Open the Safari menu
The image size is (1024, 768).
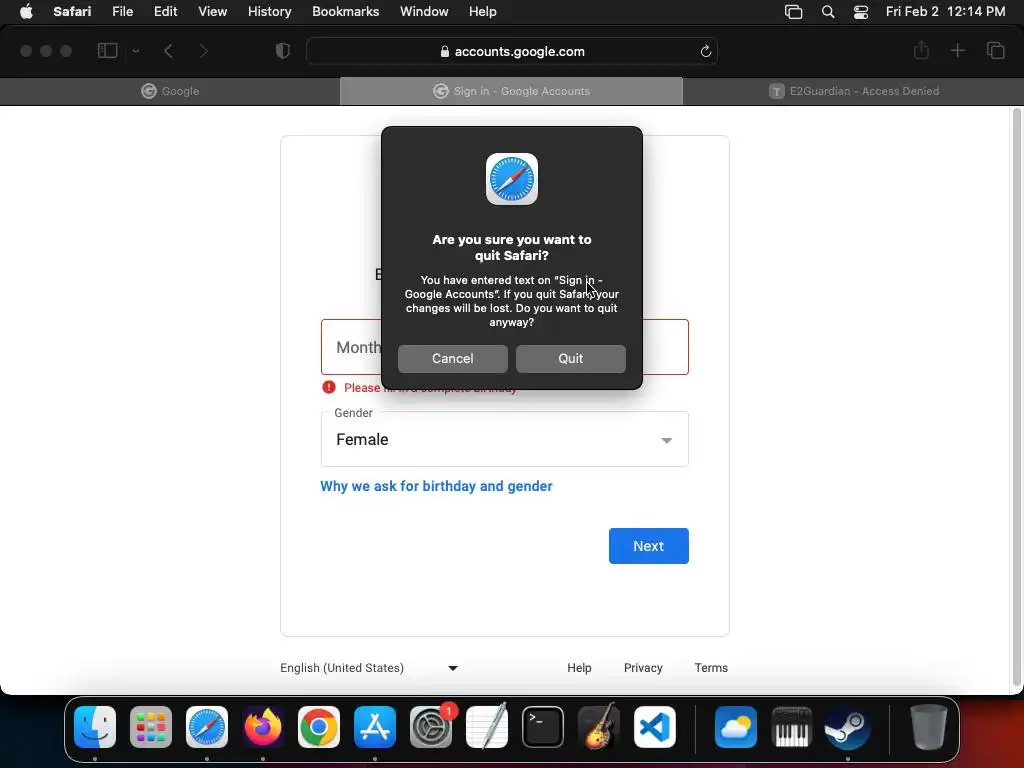(x=72, y=11)
